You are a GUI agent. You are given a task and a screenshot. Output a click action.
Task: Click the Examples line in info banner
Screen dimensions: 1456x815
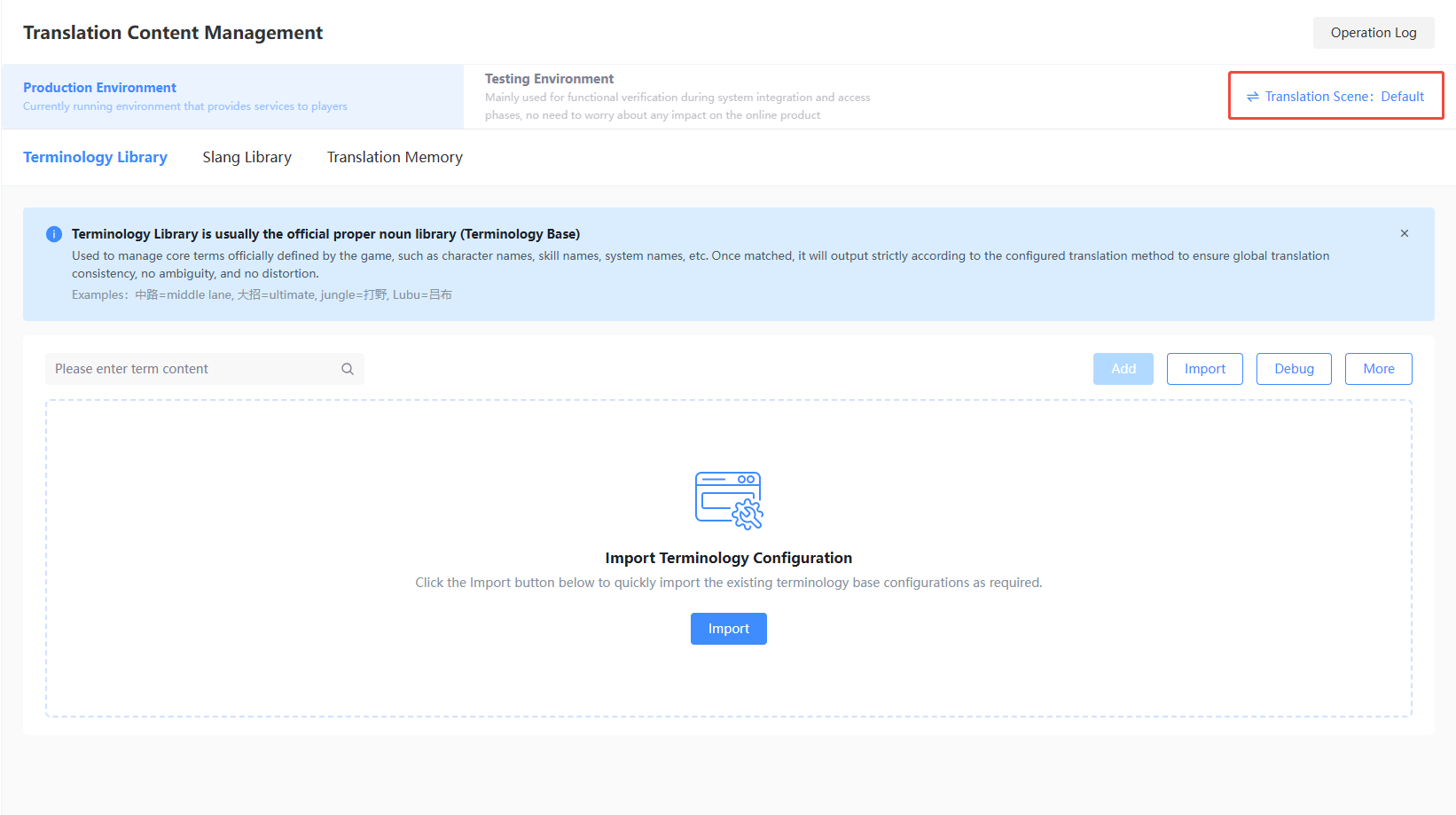(262, 294)
